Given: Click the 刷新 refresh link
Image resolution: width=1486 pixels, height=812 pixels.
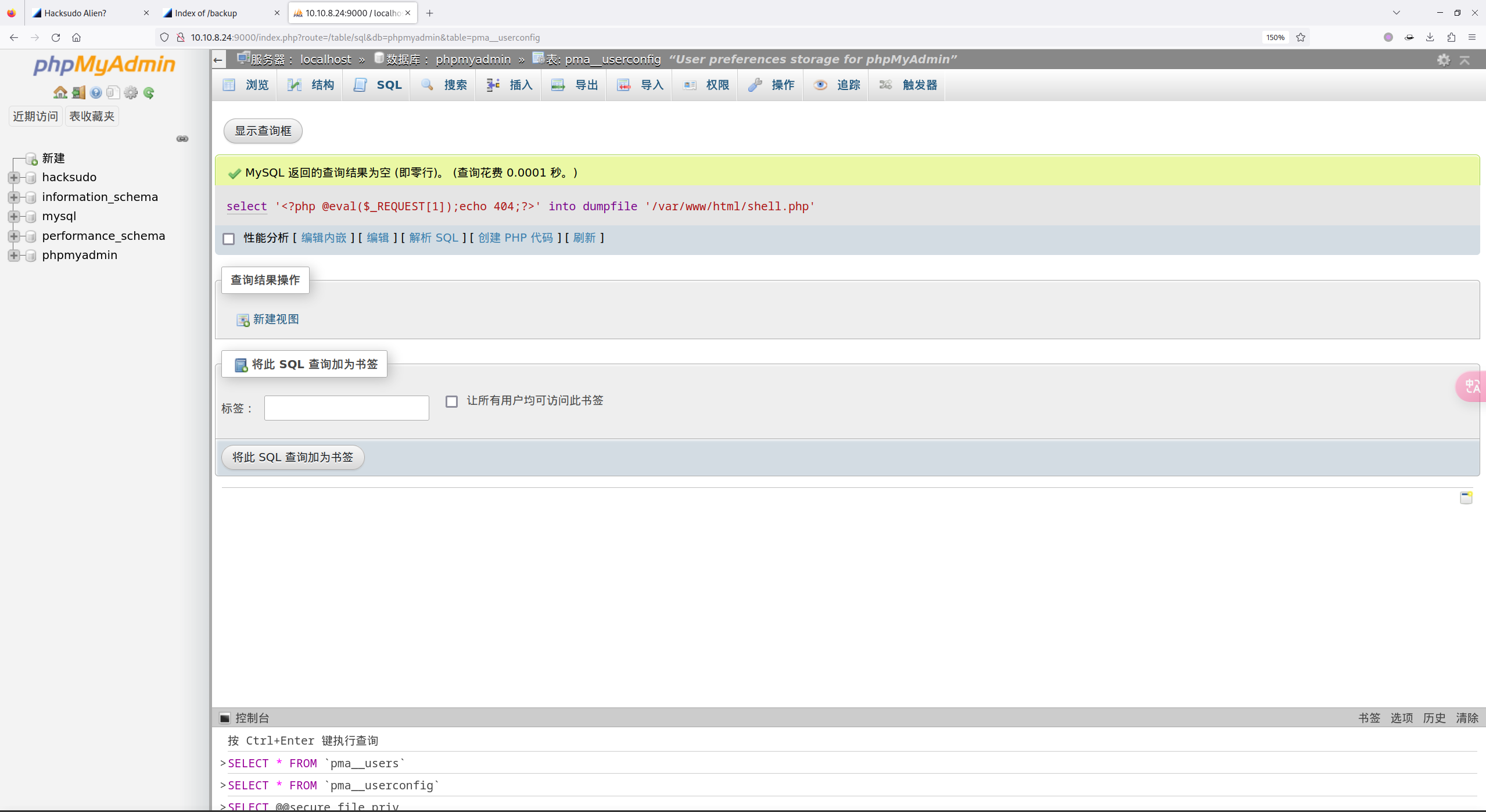Looking at the screenshot, I should click(x=584, y=238).
